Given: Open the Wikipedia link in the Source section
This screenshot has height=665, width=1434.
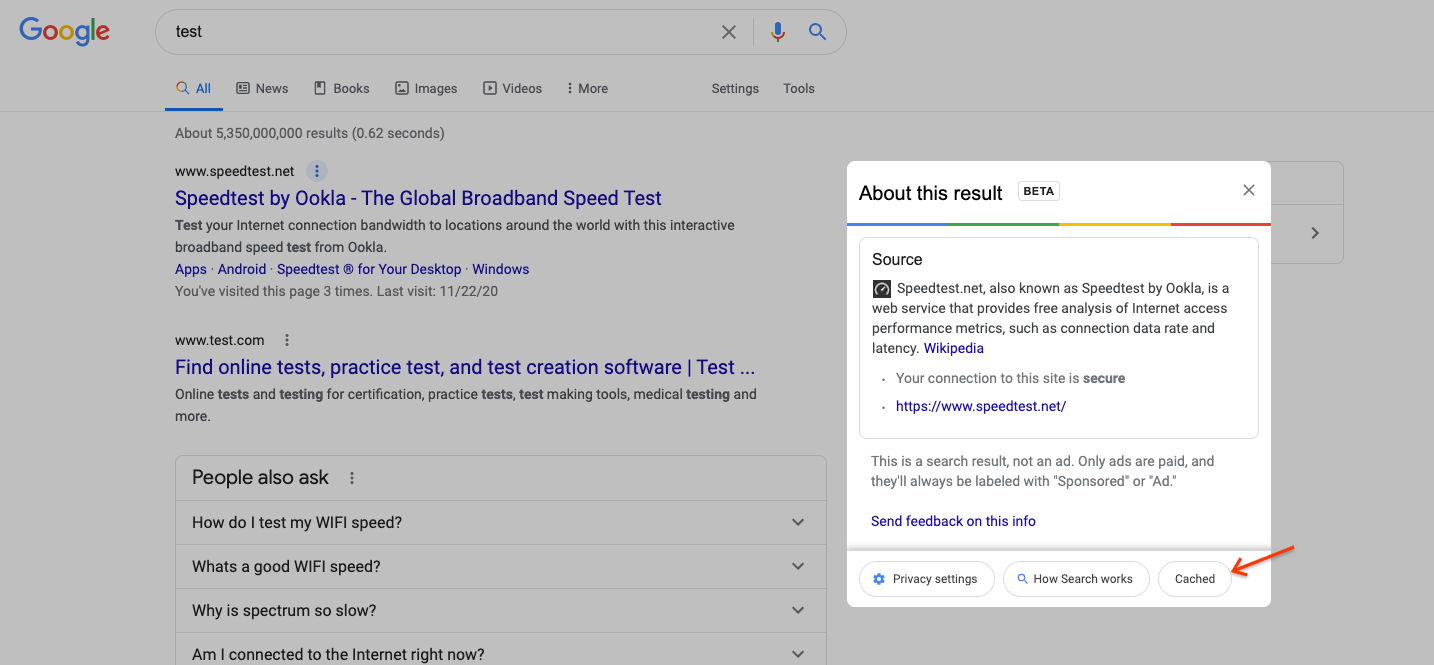Looking at the screenshot, I should [x=953, y=348].
